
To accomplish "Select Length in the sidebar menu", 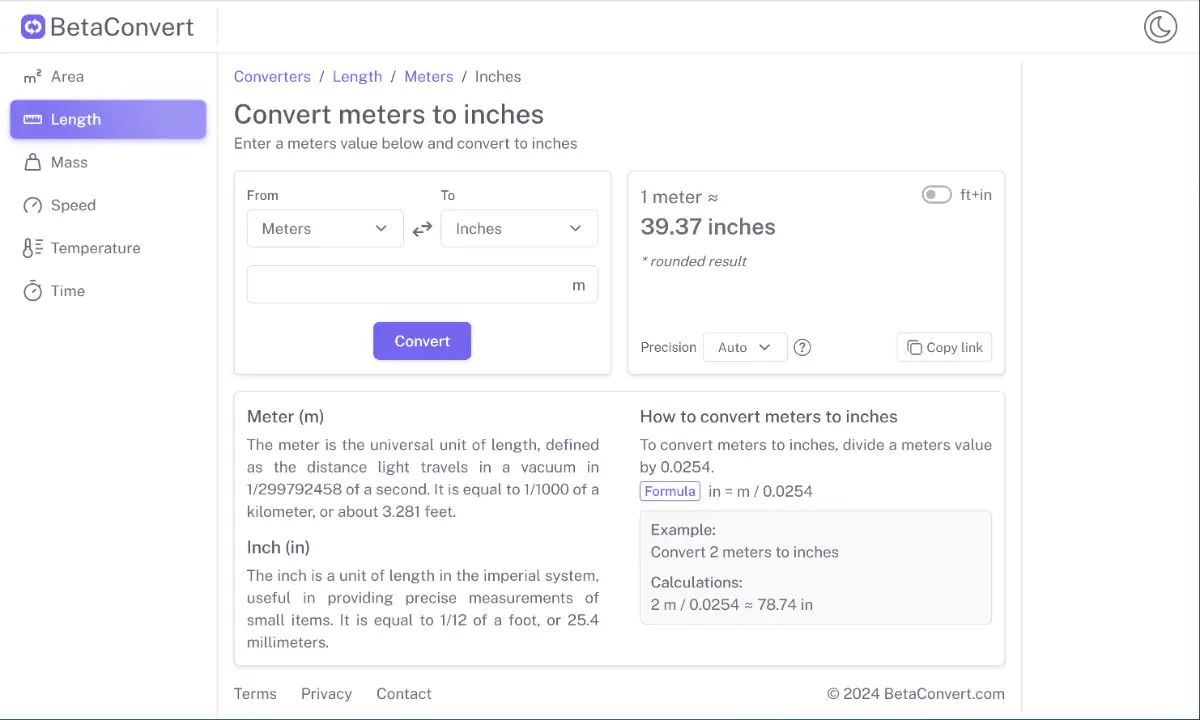I will tap(108, 120).
